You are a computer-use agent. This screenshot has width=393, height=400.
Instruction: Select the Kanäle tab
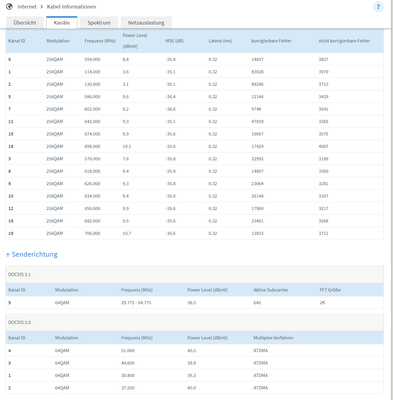tap(62, 23)
